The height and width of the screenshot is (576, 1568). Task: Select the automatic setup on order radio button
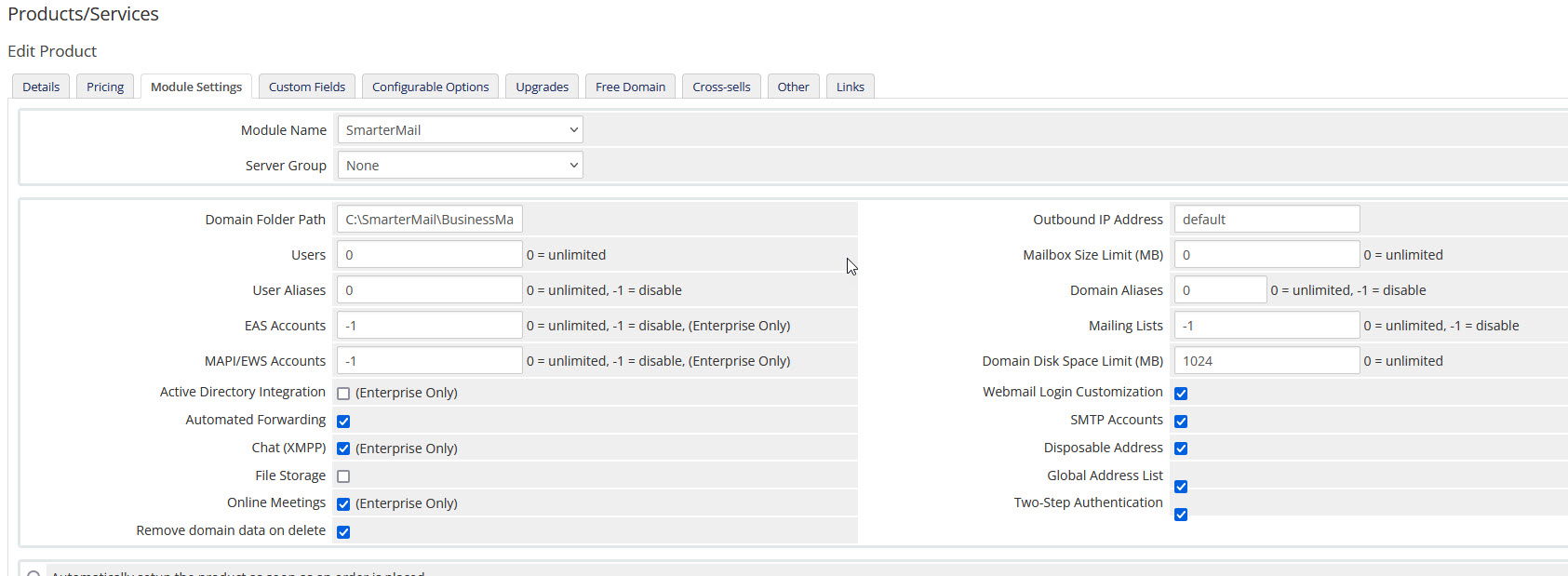(x=34, y=573)
